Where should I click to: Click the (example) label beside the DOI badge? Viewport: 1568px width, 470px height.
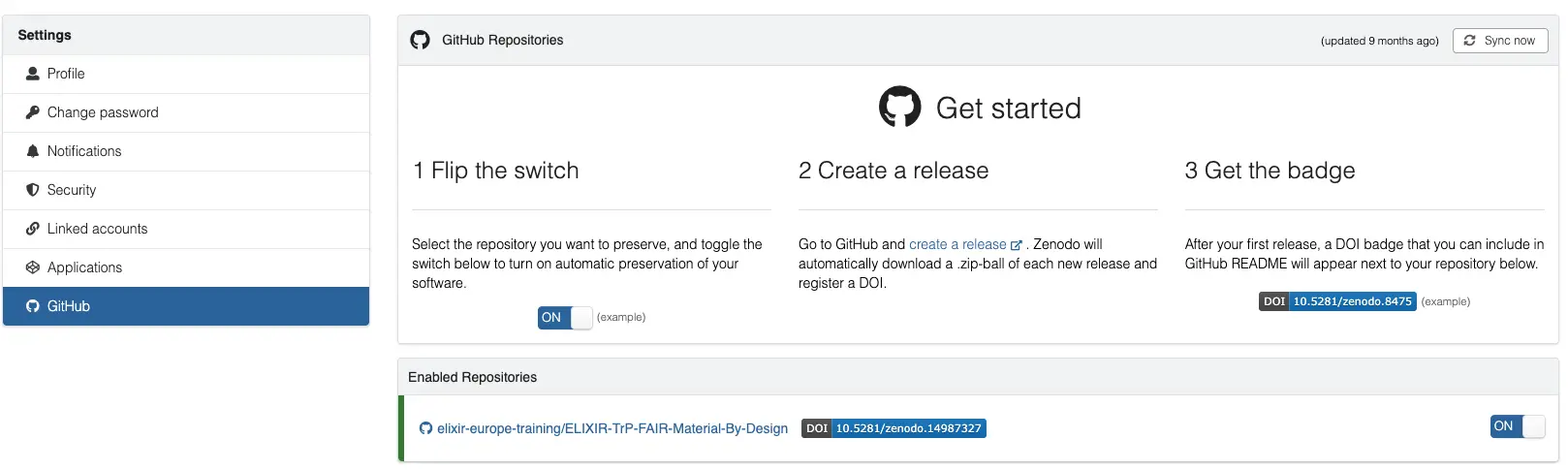click(x=1446, y=301)
